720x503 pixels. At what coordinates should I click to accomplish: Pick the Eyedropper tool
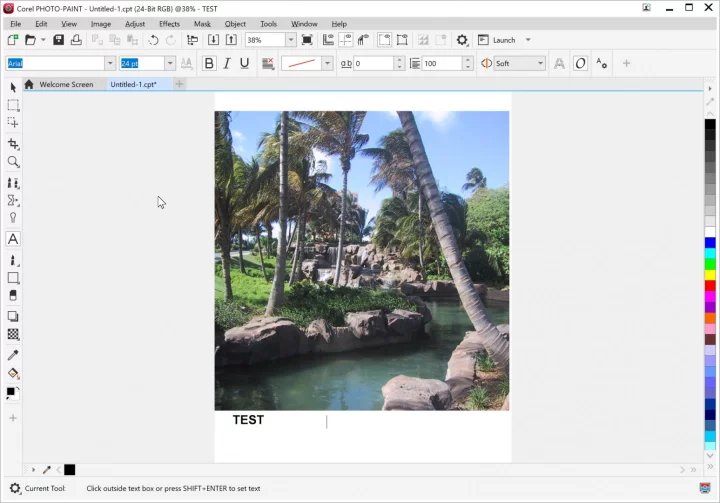click(13, 355)
